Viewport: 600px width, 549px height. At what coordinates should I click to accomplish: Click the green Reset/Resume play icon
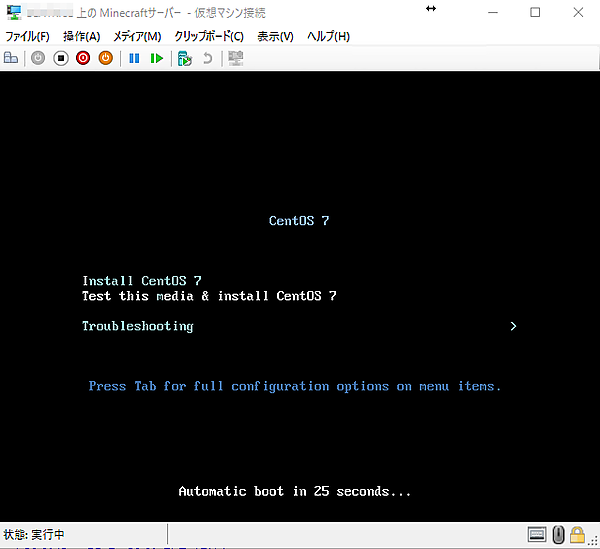pos(157,59)
